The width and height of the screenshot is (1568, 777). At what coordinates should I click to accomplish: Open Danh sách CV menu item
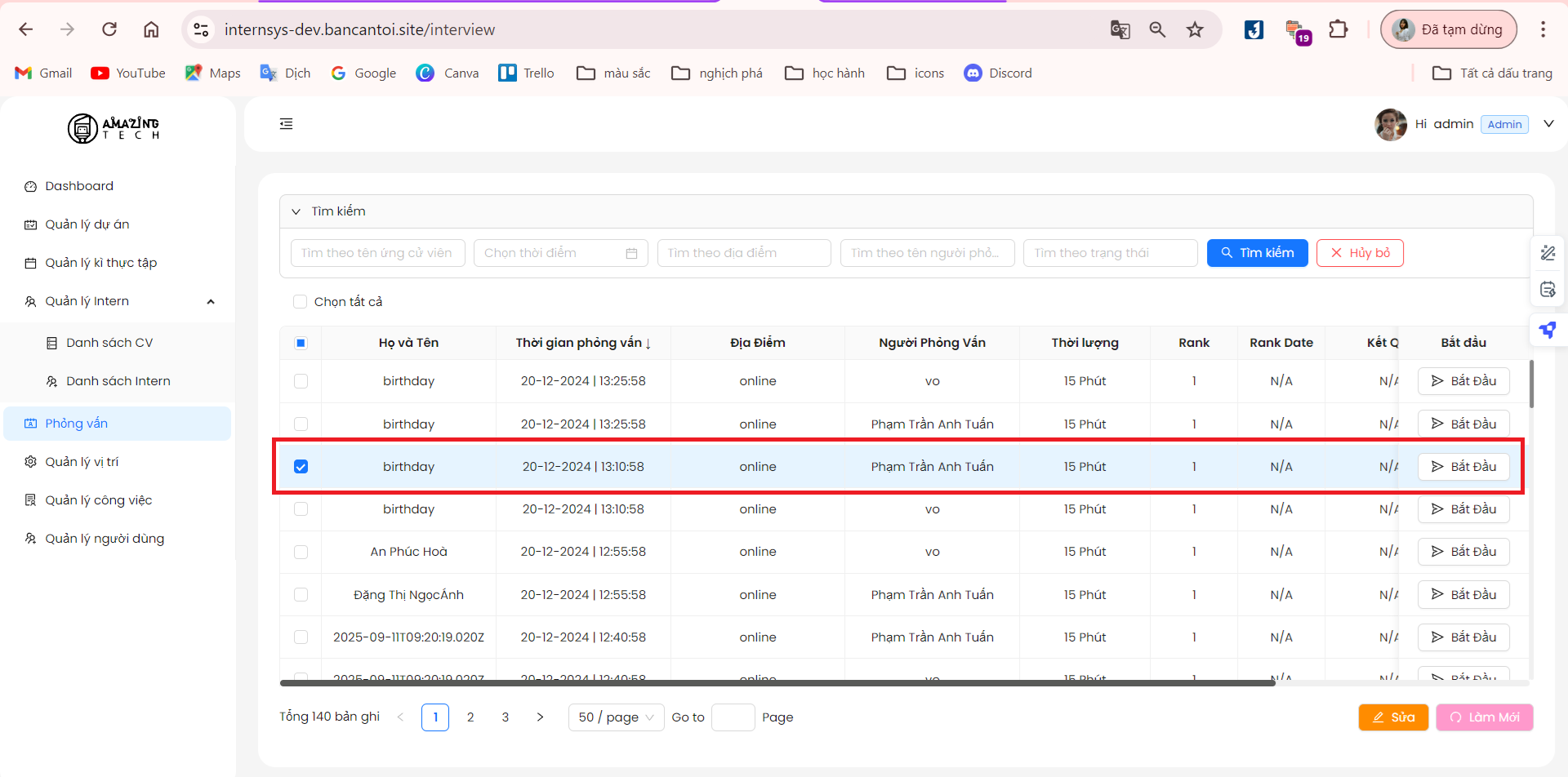(x=109, y=343)
